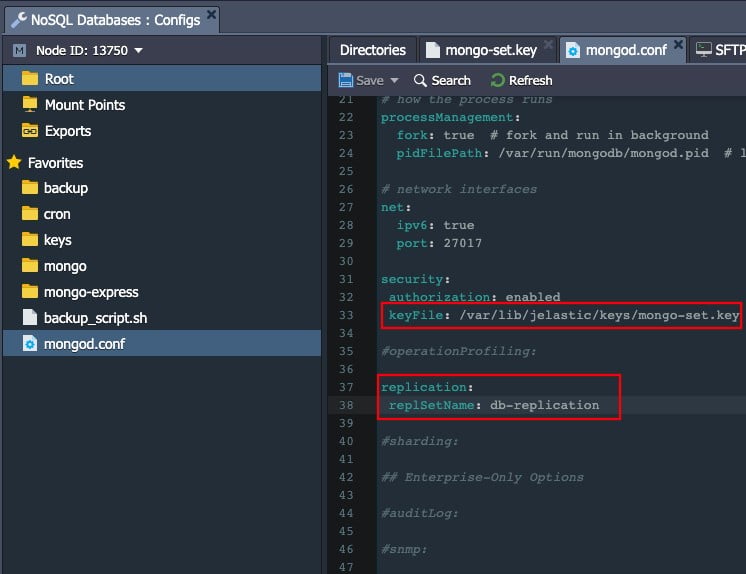Click the Save floppy disk icon
Screen dimensions: 746x574
tap(345, 80)
